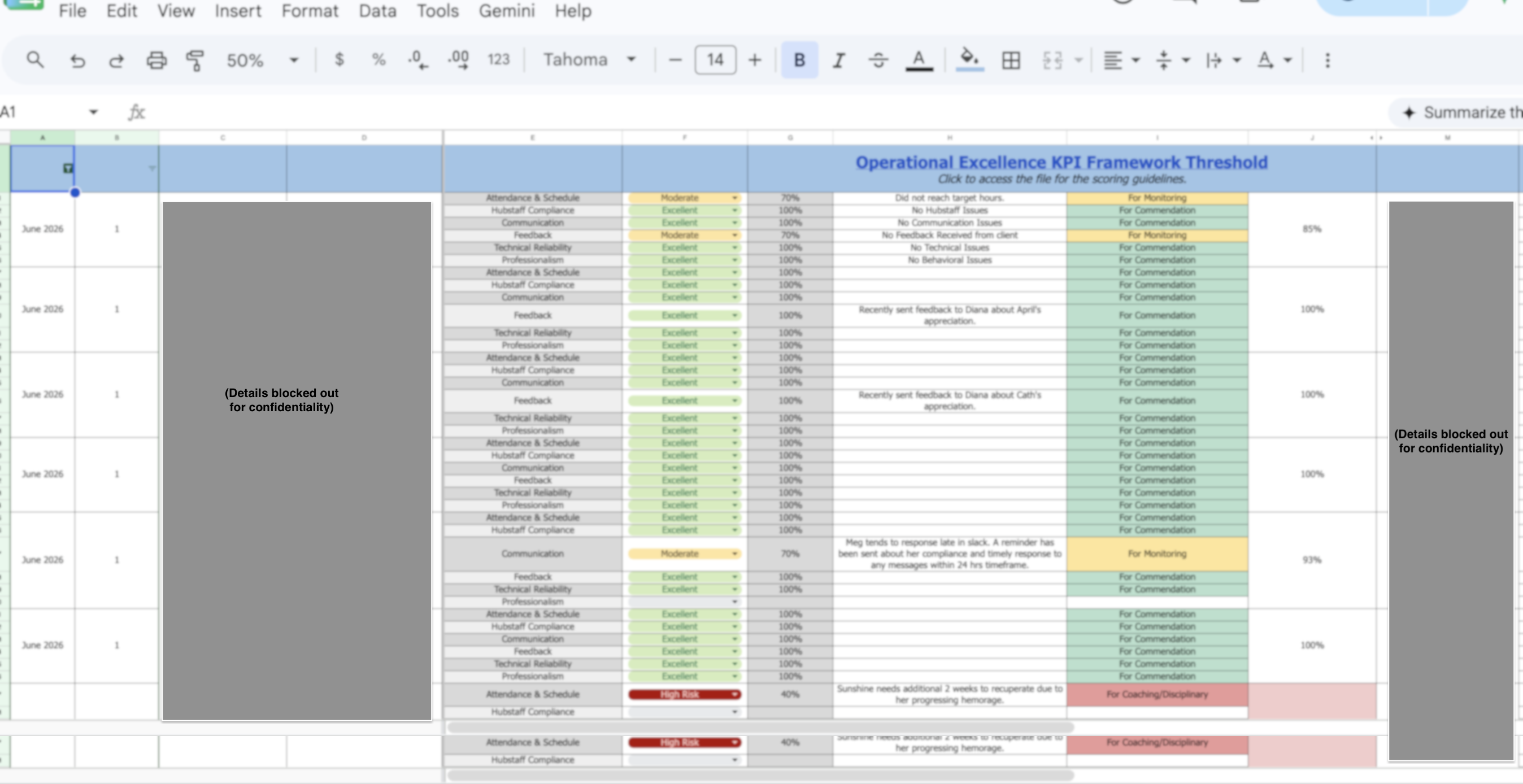Toggle italic formatting button
This screenshot has height=784, width=1523.
point(838,60)
